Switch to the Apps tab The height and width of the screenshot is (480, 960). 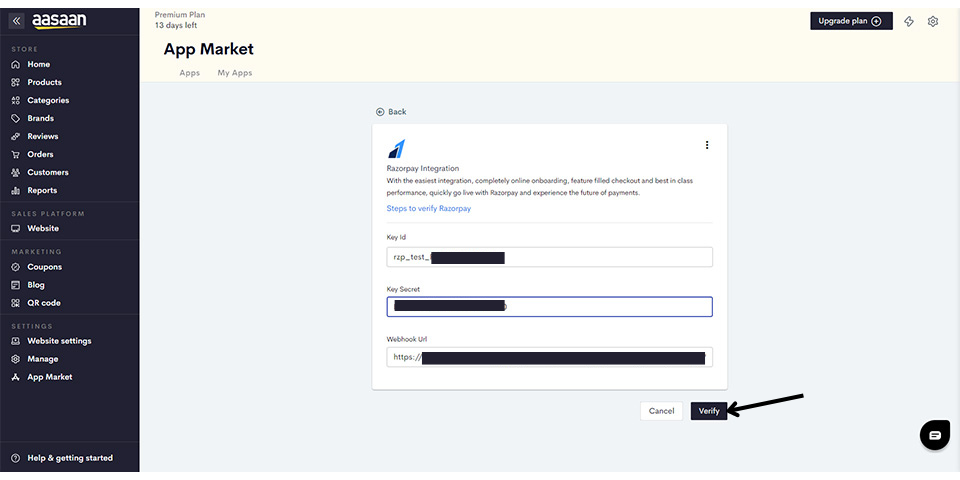click(x=189, y=73)
